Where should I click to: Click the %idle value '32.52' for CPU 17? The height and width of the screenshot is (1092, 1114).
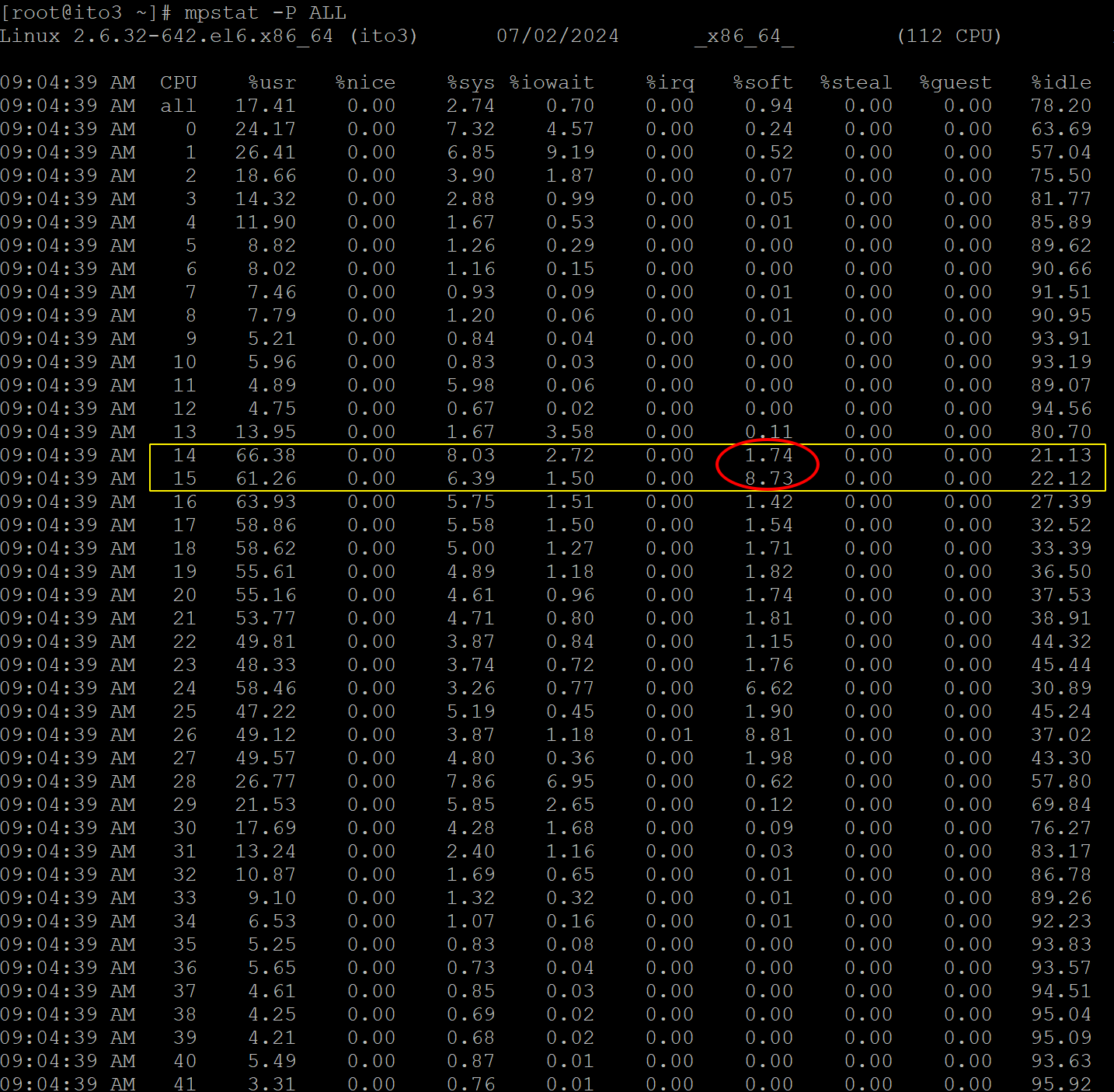pyautogui.click(x=1061, y=525)
